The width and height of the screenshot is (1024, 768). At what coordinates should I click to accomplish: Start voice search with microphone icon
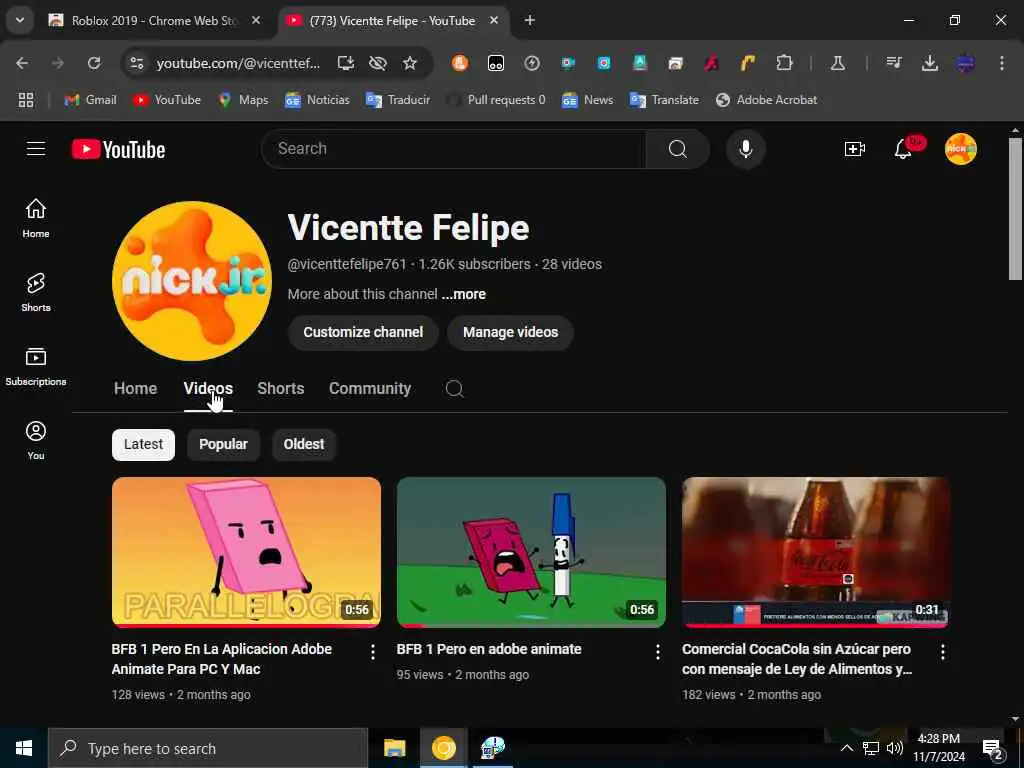(x=745, y=149)
